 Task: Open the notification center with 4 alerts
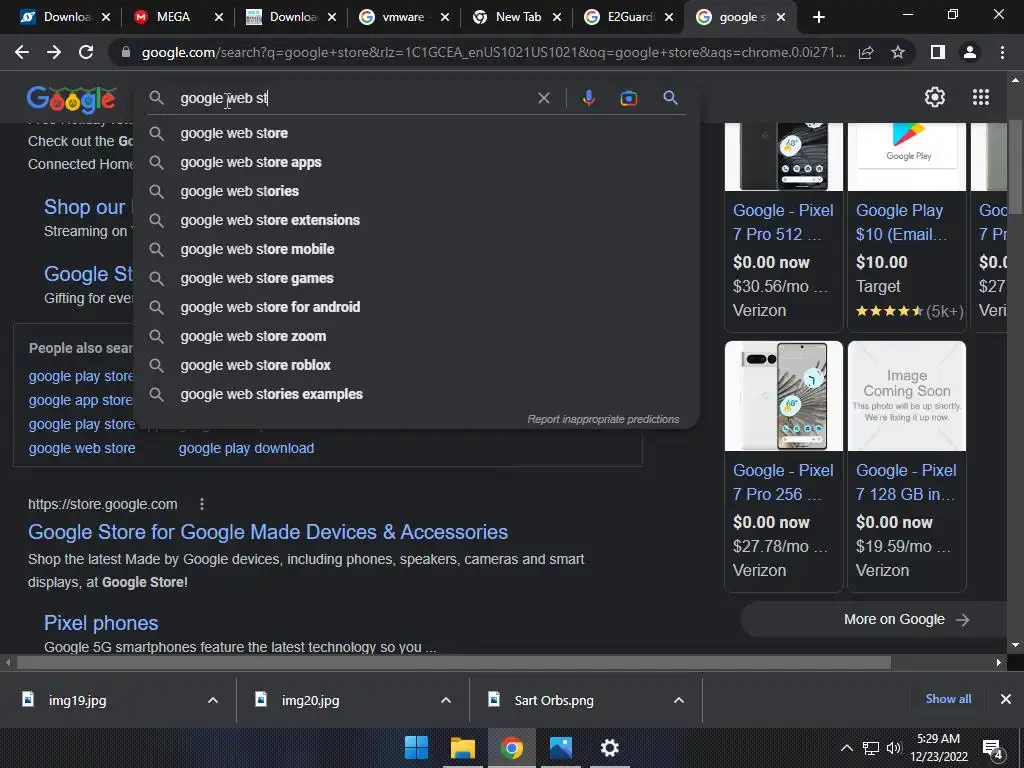[x=993, y=749]
